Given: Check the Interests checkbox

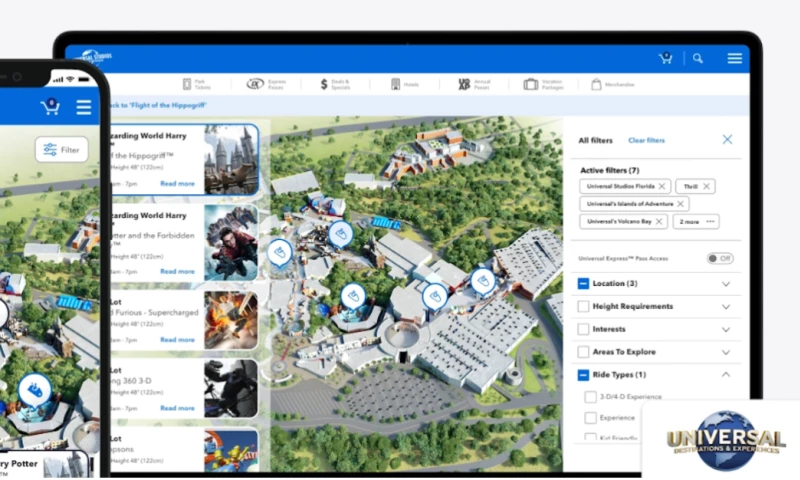Looking at the screenshot, I should 583,329.
